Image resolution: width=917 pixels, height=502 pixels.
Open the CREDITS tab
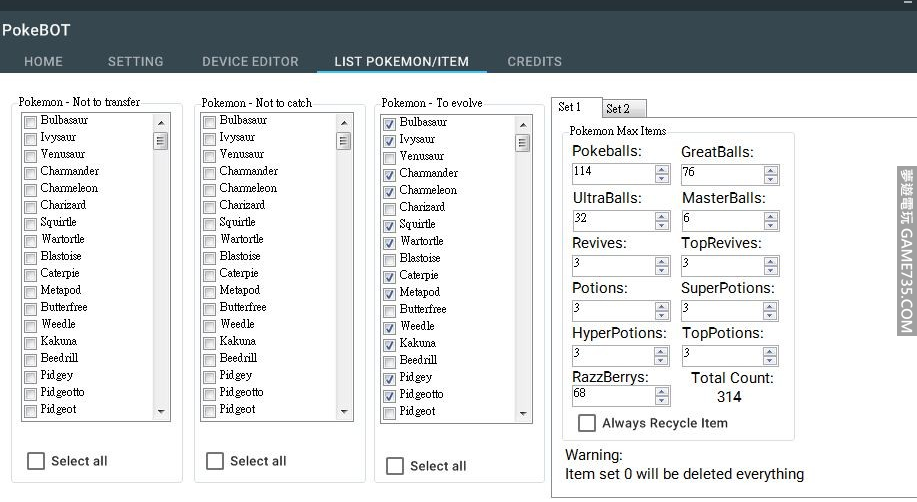(x=534, y=62)
